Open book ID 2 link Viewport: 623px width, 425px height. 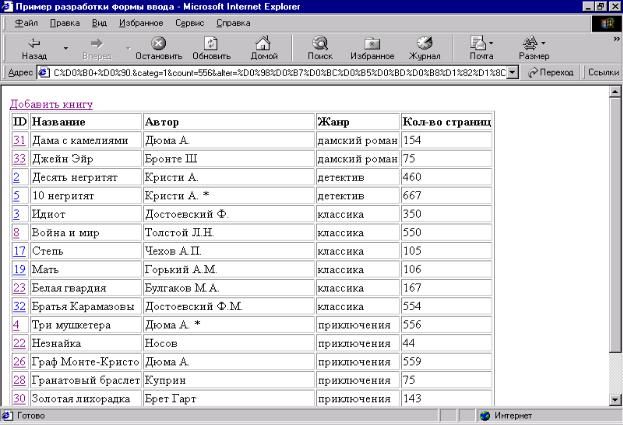click(x=16, y=177)
